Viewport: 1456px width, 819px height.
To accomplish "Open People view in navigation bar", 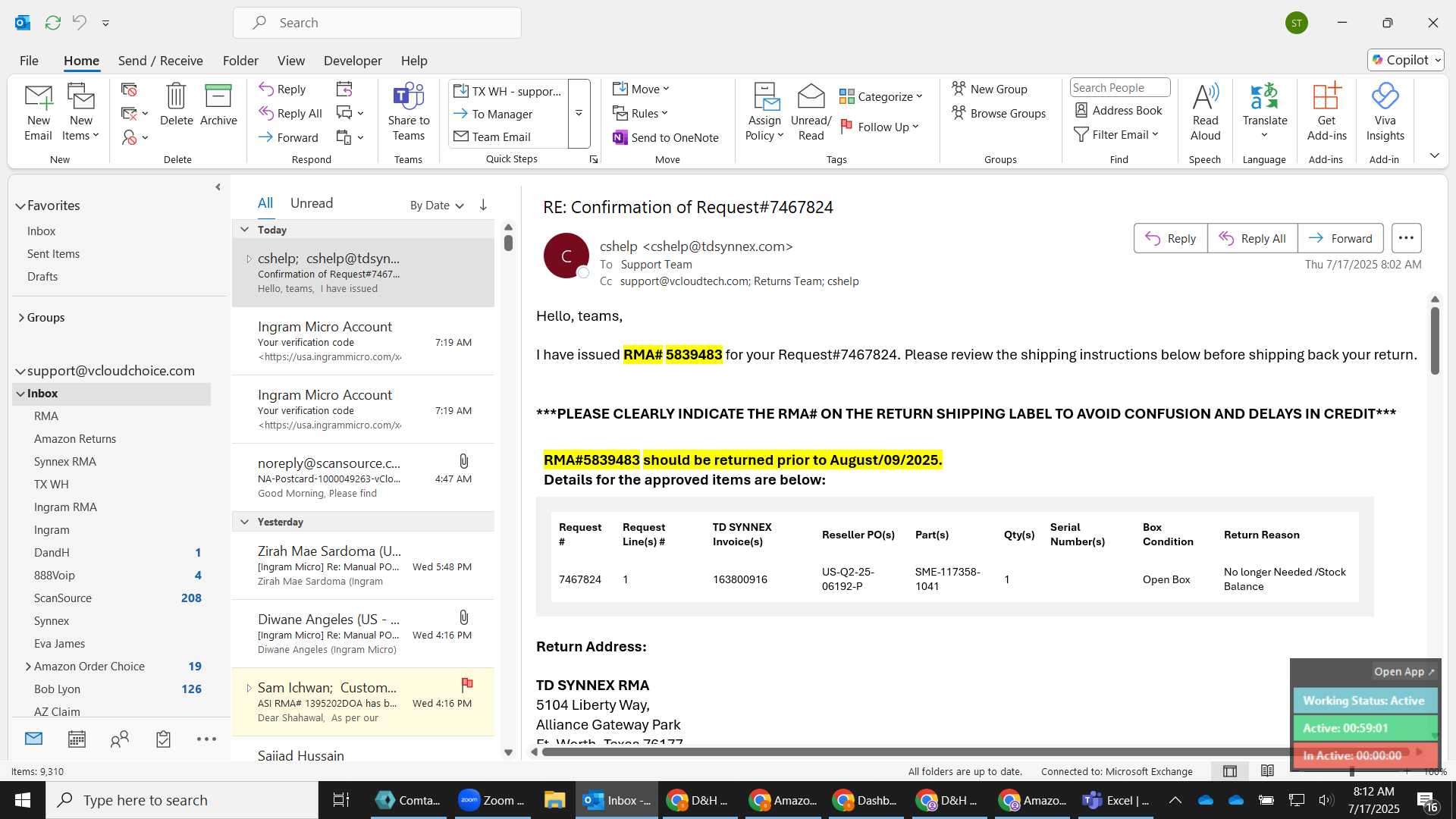I will pos(120,739).
